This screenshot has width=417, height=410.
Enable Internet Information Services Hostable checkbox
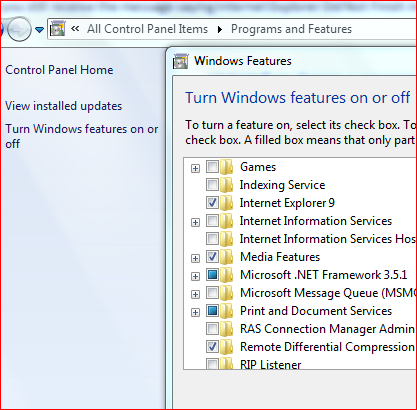pyautogui.click(x=212, y=238)
